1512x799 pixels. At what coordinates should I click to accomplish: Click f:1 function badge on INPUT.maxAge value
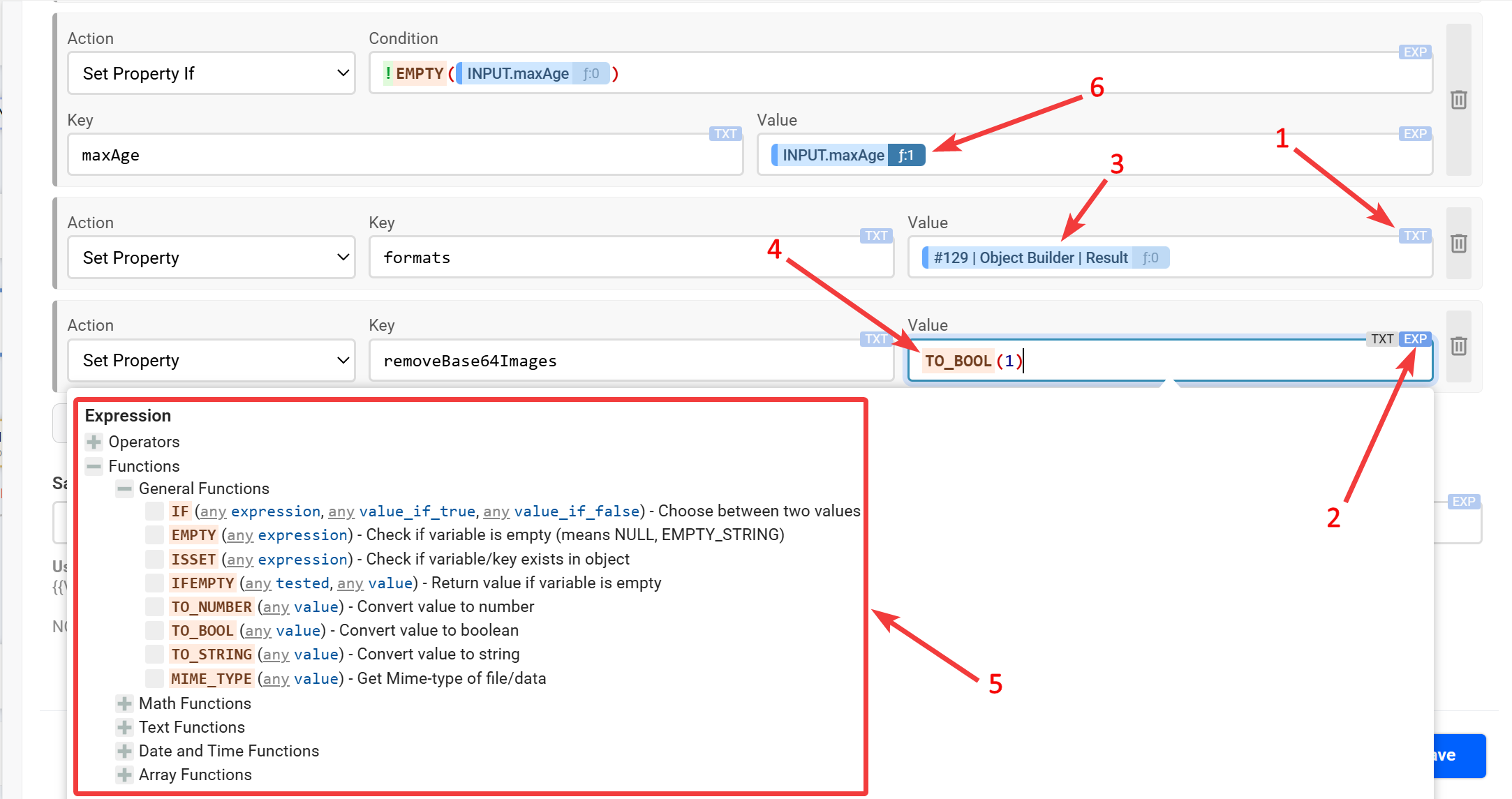906,155
